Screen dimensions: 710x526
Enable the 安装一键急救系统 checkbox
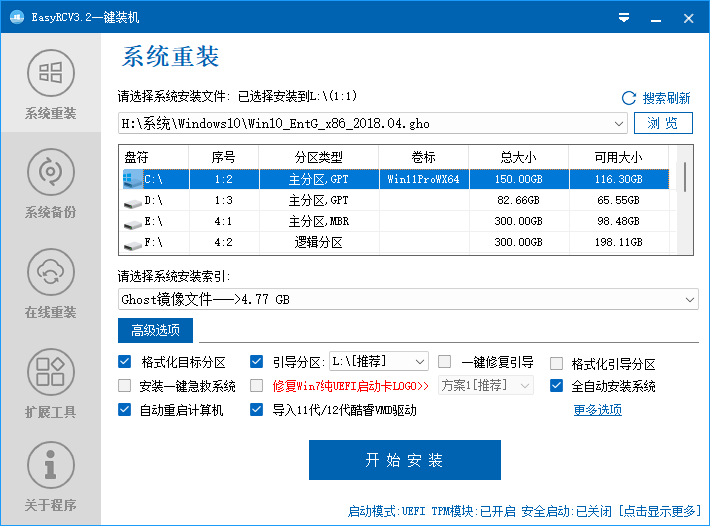coord(125,386)
